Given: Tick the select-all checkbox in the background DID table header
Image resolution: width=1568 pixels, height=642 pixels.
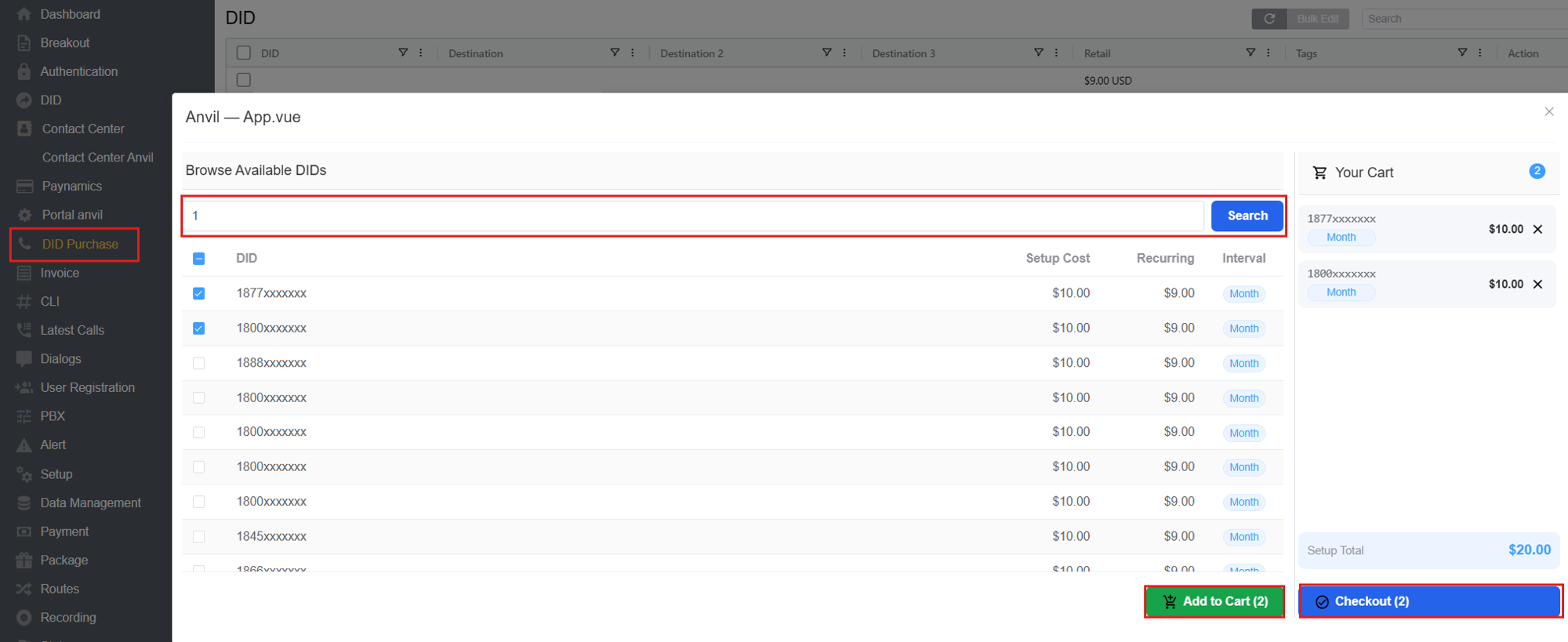Looking at the screenshot, I should pos(244,53).
